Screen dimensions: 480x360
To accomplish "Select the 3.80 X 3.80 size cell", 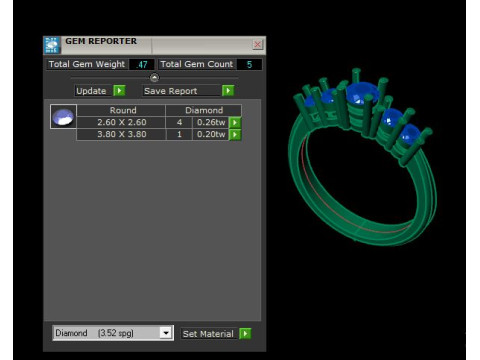I will point(121,134).
